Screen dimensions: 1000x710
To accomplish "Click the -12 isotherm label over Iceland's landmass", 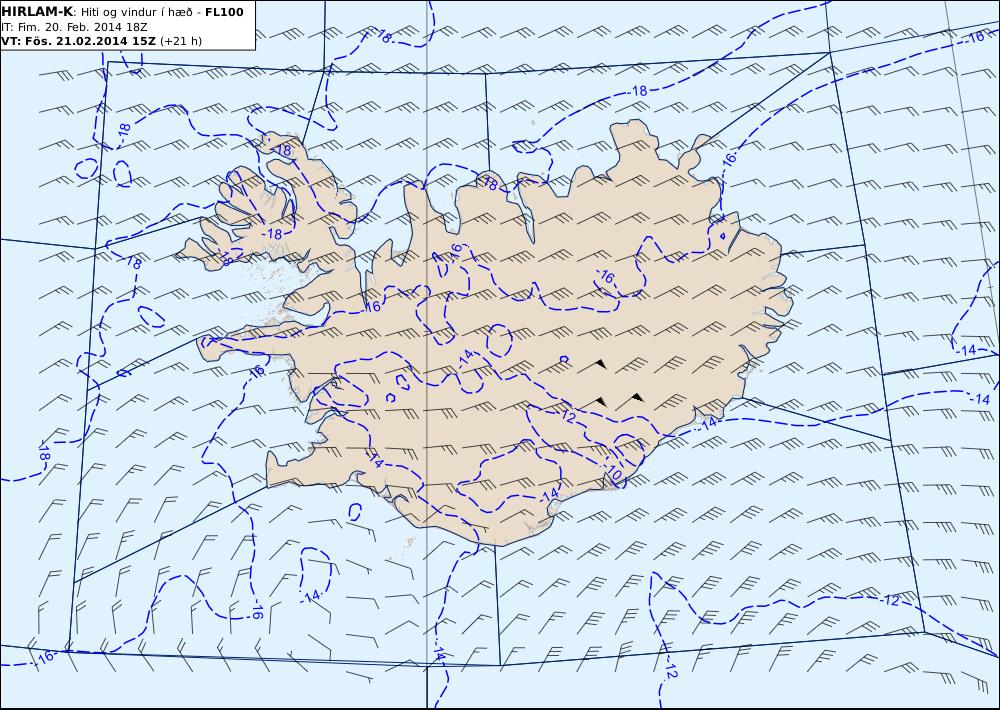I will (568, 416).
